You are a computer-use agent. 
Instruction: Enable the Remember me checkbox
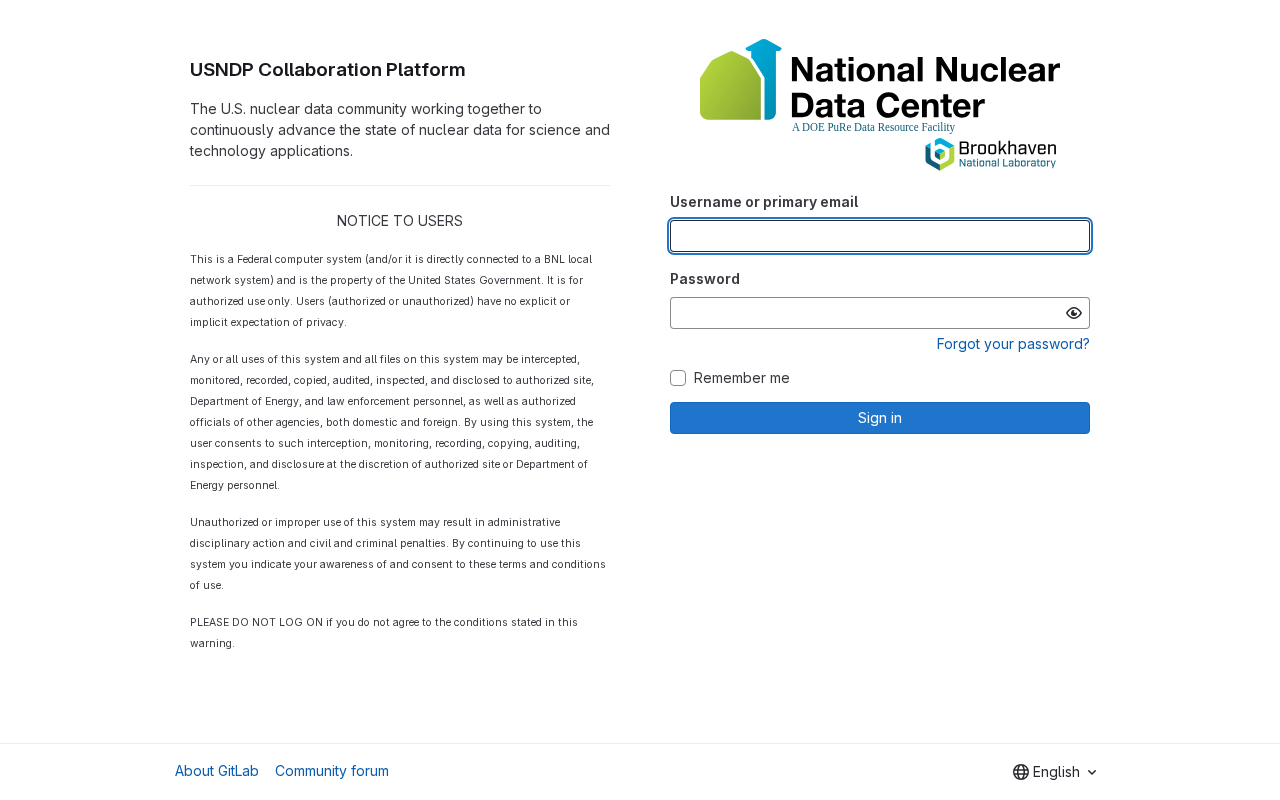[678, 378]
